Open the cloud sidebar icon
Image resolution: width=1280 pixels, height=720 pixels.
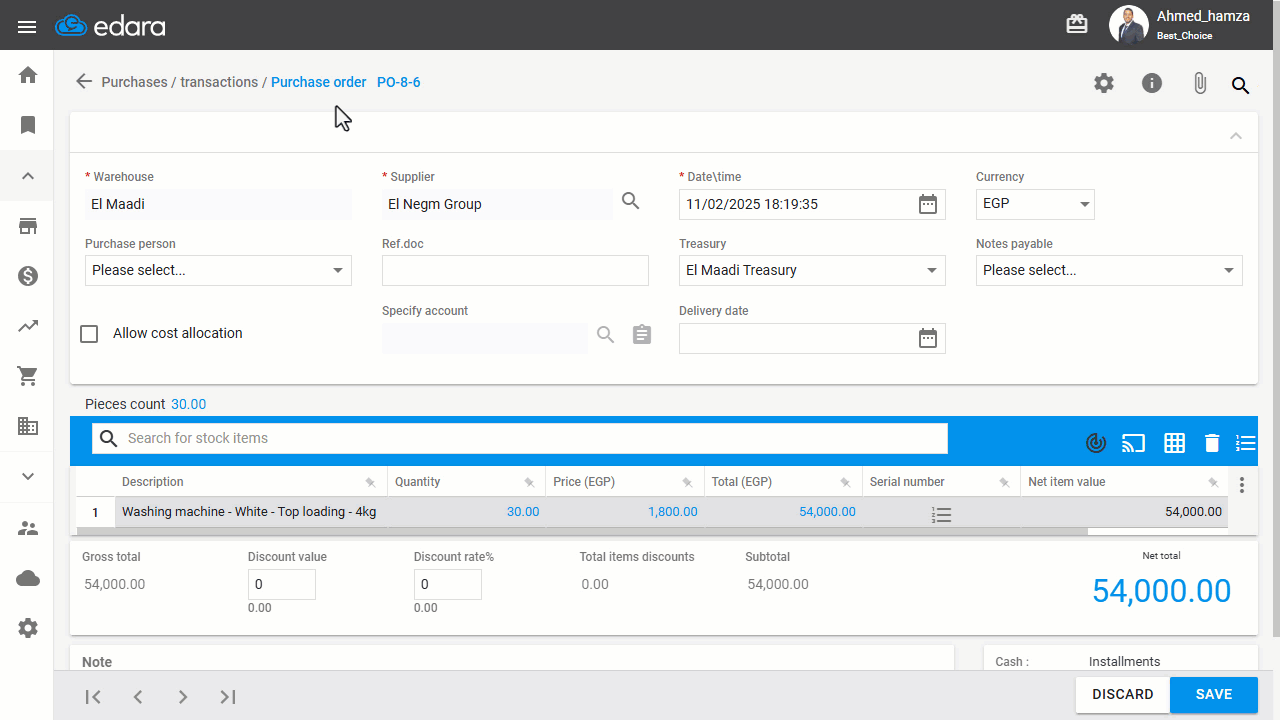click(x=28, y=578)
